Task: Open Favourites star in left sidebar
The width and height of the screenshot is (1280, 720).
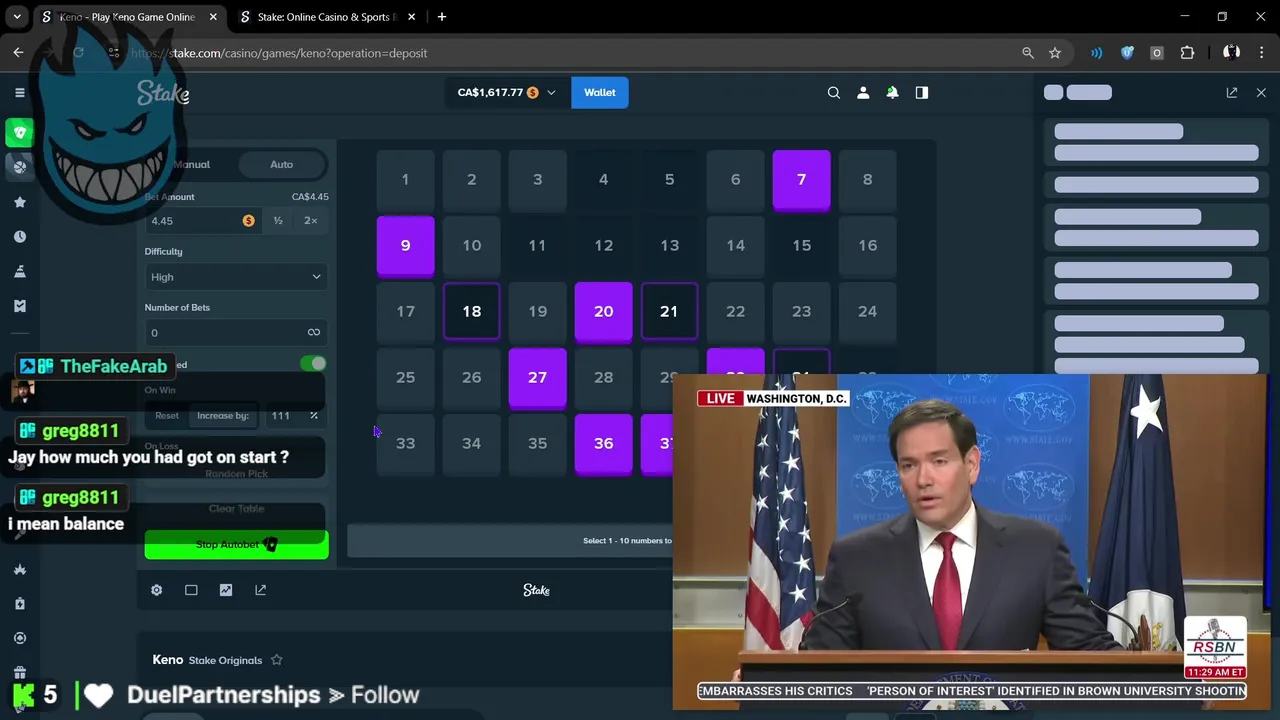Action: (19, 202)
